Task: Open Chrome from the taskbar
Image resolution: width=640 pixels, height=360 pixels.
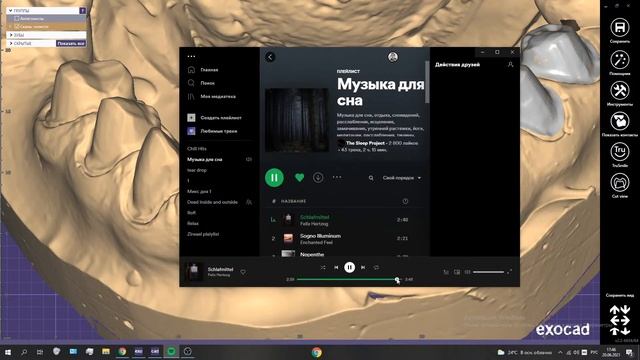Action: (x=122, y=351)
